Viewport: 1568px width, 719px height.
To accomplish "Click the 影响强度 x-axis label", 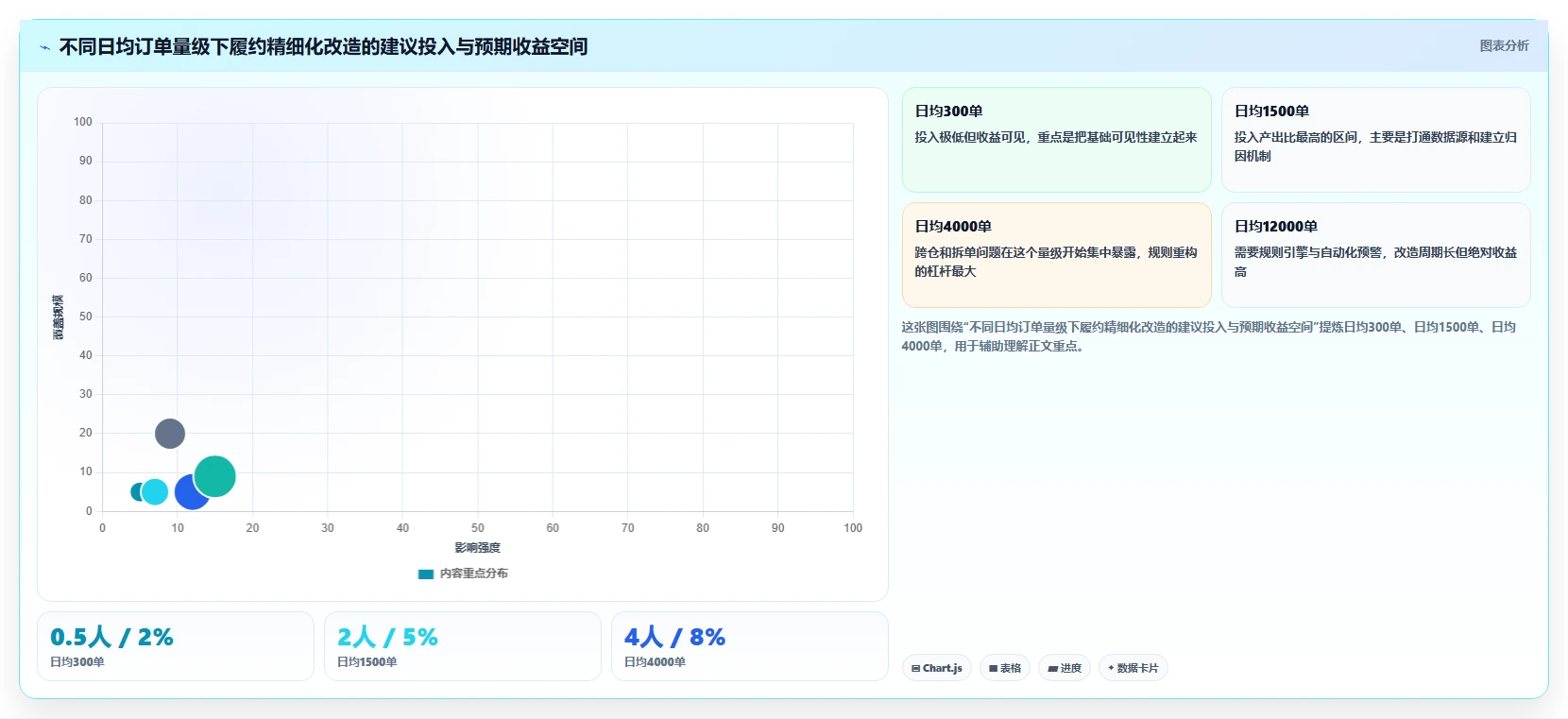I will click(478, 548).
